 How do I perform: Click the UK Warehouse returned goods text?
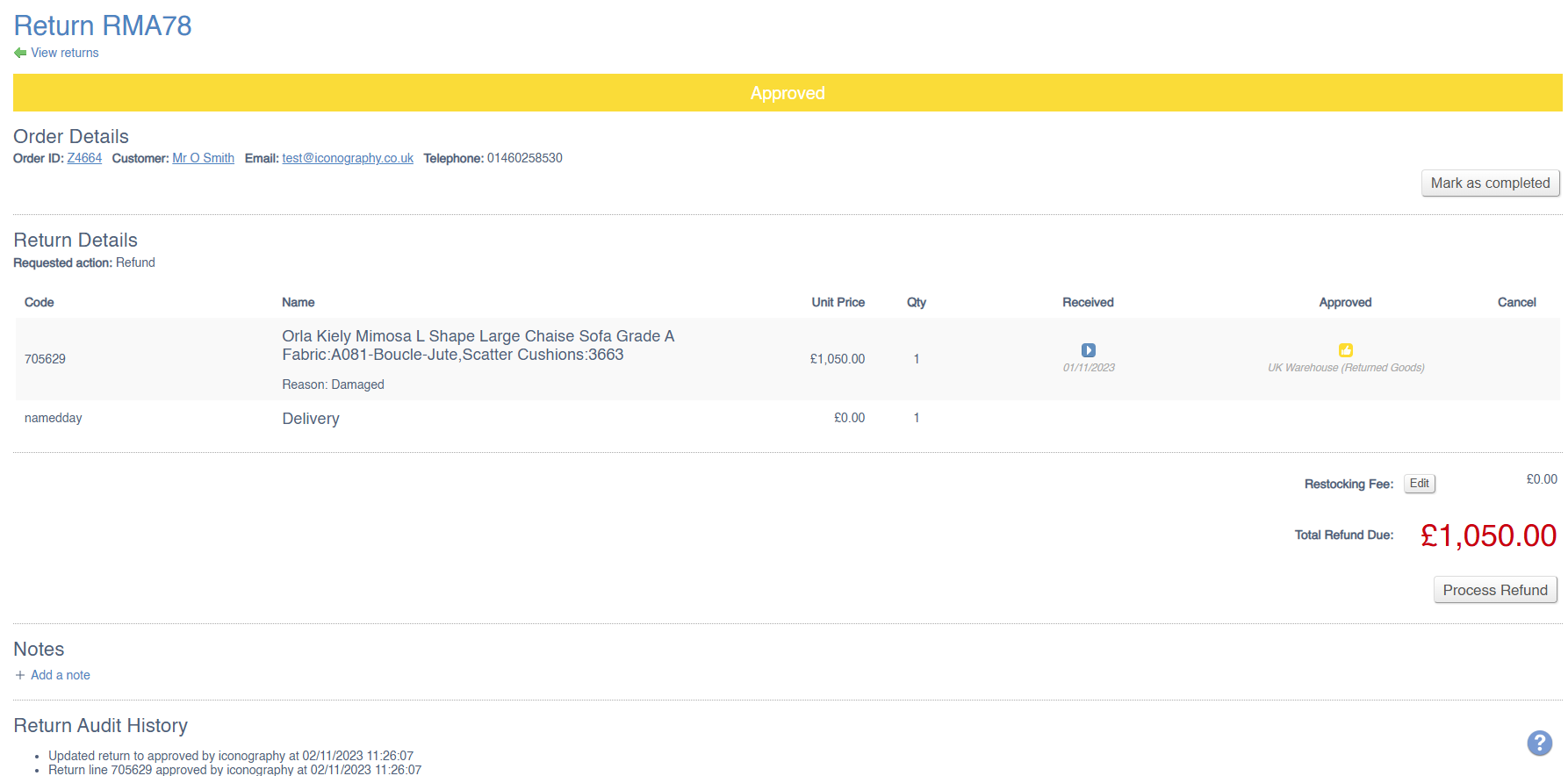pos(1345,368)
